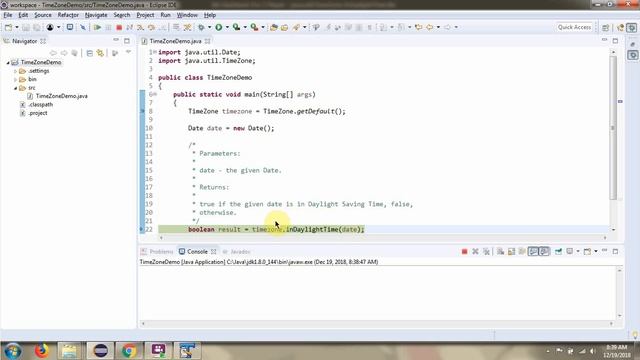Click the Java perspective icon
The image size is (640, 360).
click(620, 27)
